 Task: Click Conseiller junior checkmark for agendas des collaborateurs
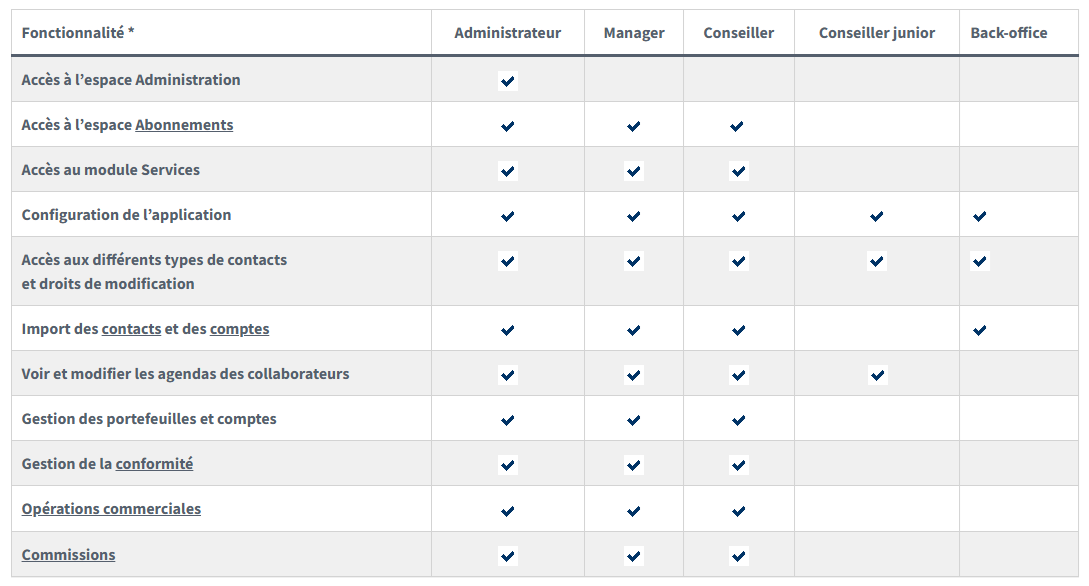877,376
